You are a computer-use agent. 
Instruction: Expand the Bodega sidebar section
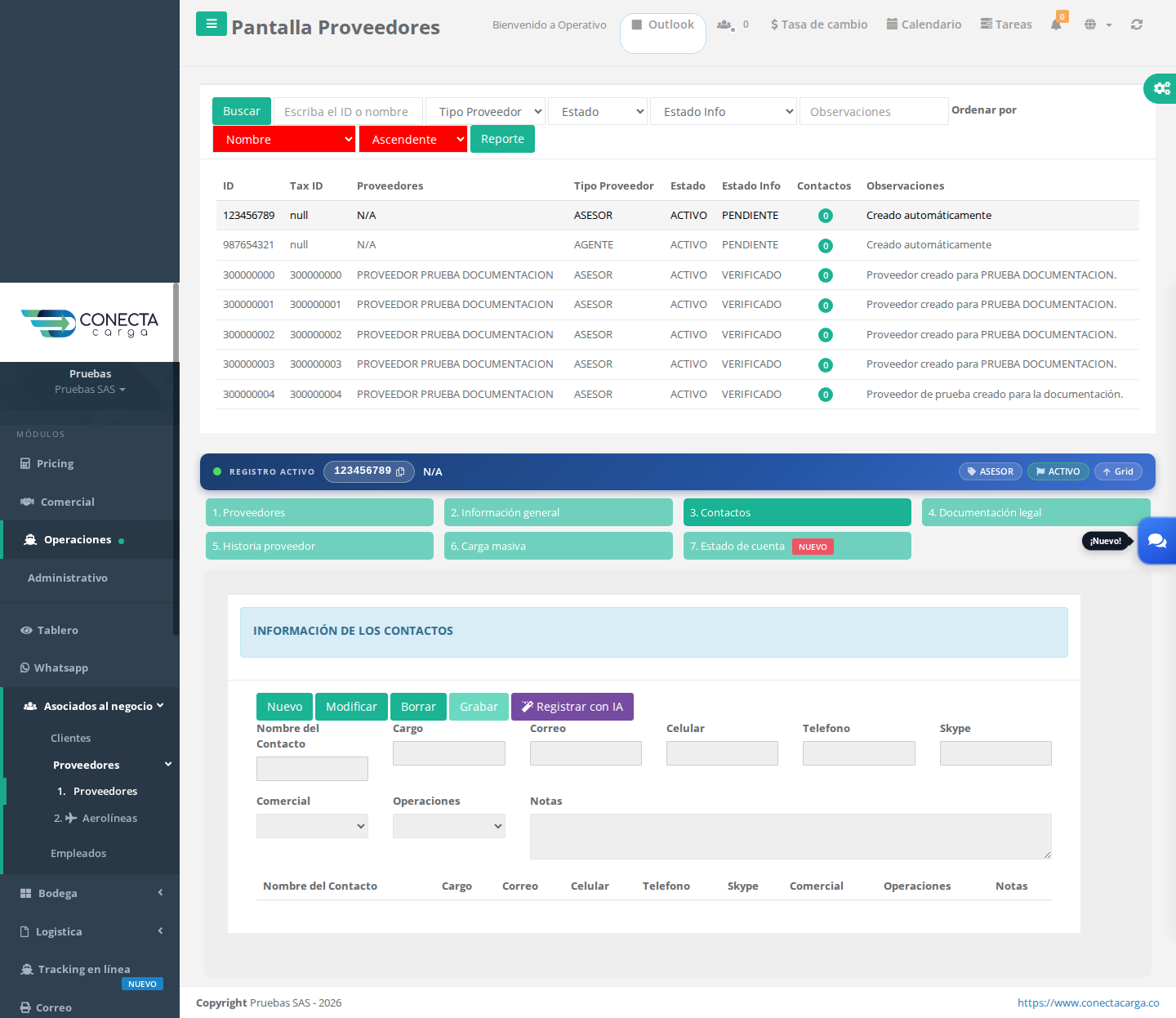(x=90, y=893)
